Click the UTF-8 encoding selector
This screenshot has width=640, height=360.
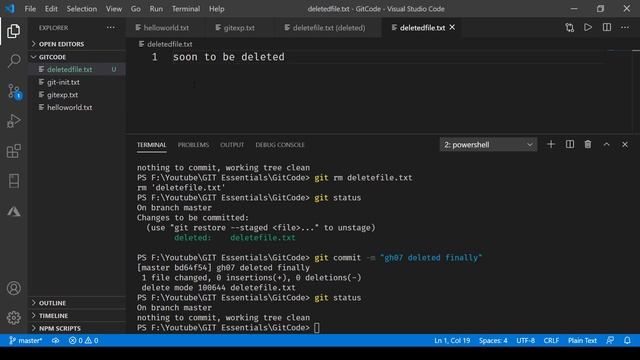click(525, 340)
